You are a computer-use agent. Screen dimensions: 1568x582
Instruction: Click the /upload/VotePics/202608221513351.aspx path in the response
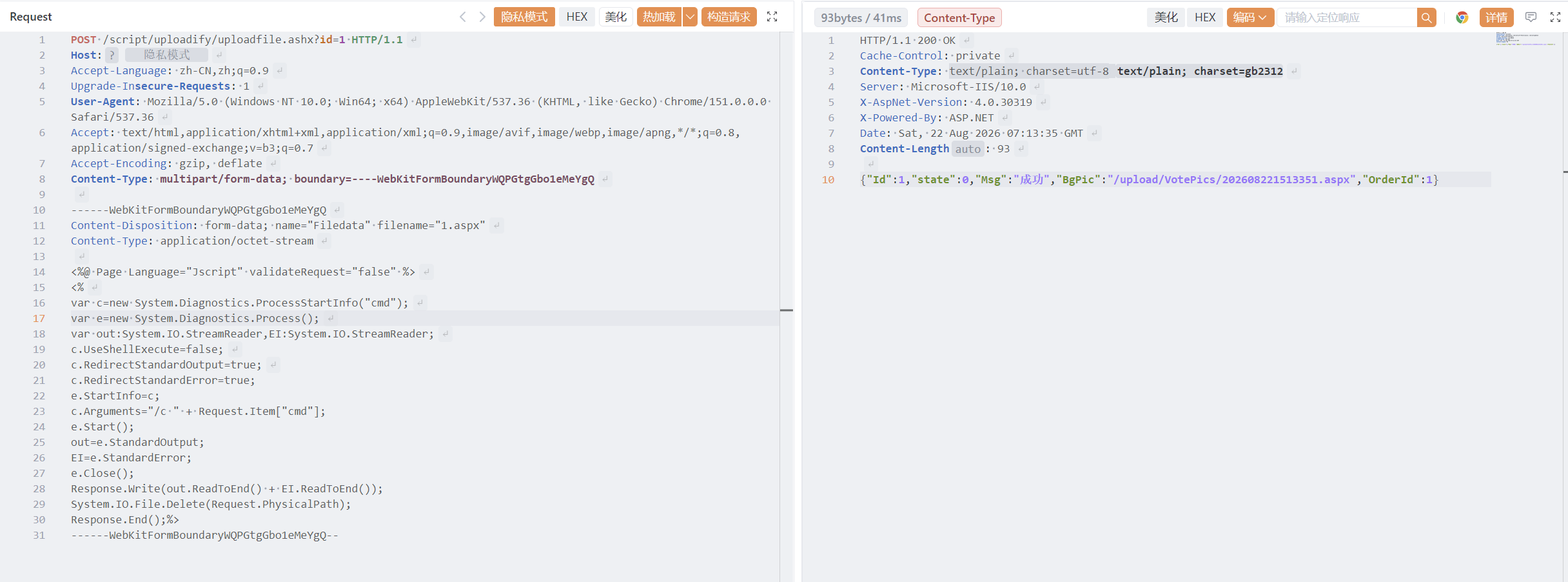pyautogui.click(x=1231, y=179)
